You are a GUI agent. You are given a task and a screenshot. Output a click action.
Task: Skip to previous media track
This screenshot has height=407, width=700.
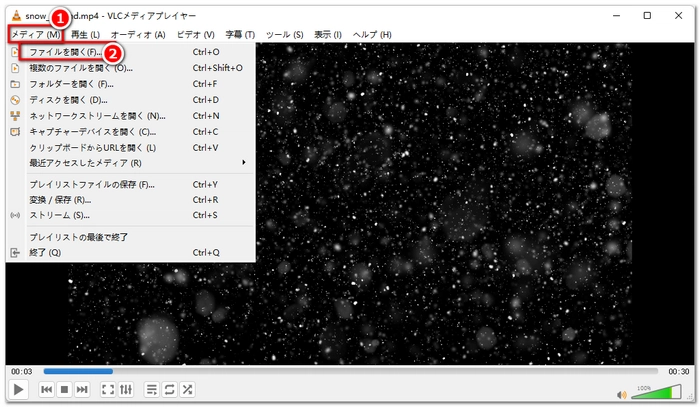(x=46, y=389)
